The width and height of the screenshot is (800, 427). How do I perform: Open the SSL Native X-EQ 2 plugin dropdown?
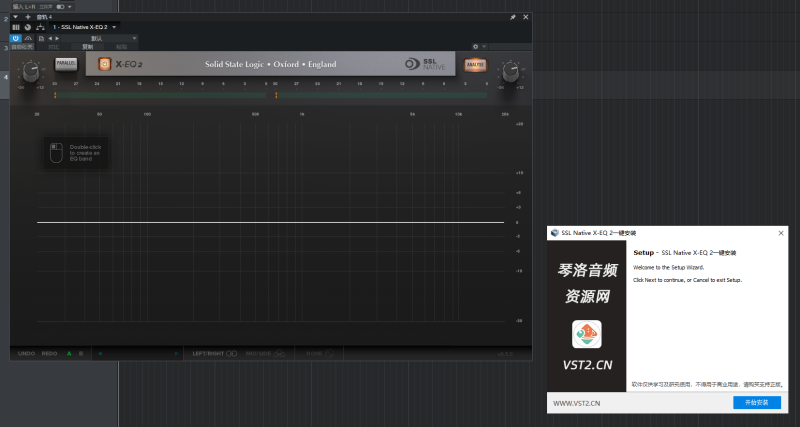pyautogui.click(x=85, y=27)
